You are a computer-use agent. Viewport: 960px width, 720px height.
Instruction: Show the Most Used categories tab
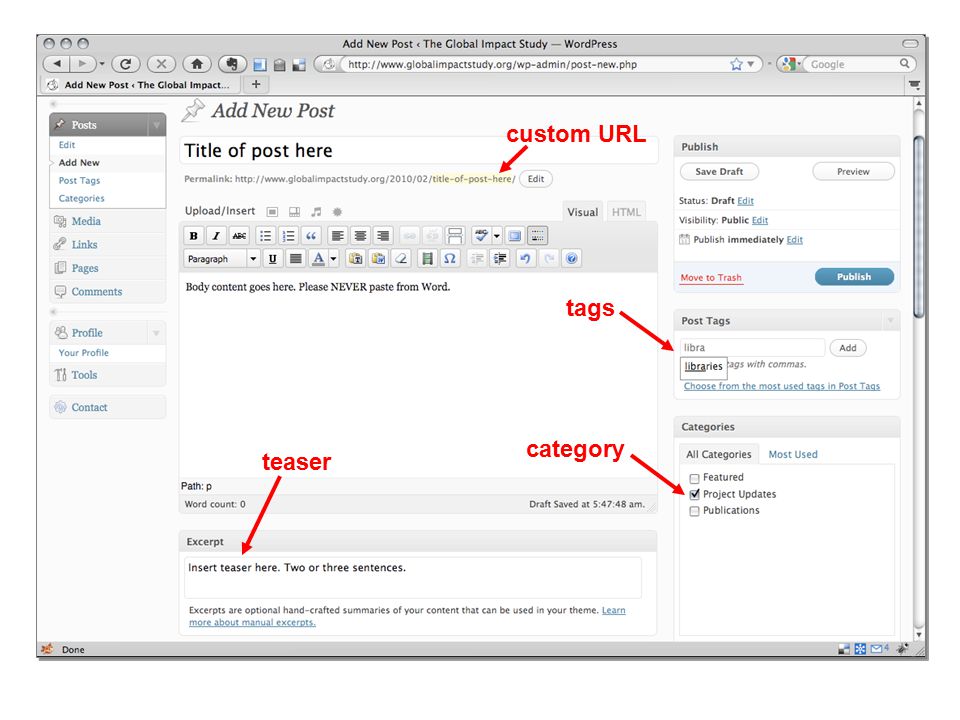[793, 454]
